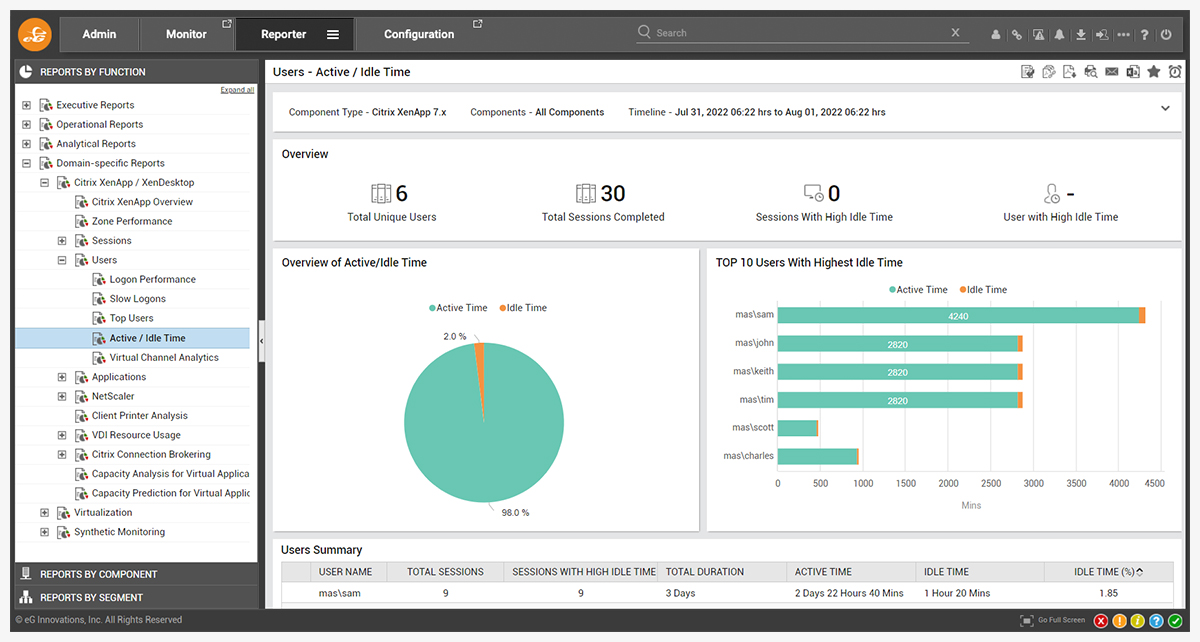Click the chain link icon in the header
The height and width of the screenshot is (642, 1200).
click(x=1017, y=35)
